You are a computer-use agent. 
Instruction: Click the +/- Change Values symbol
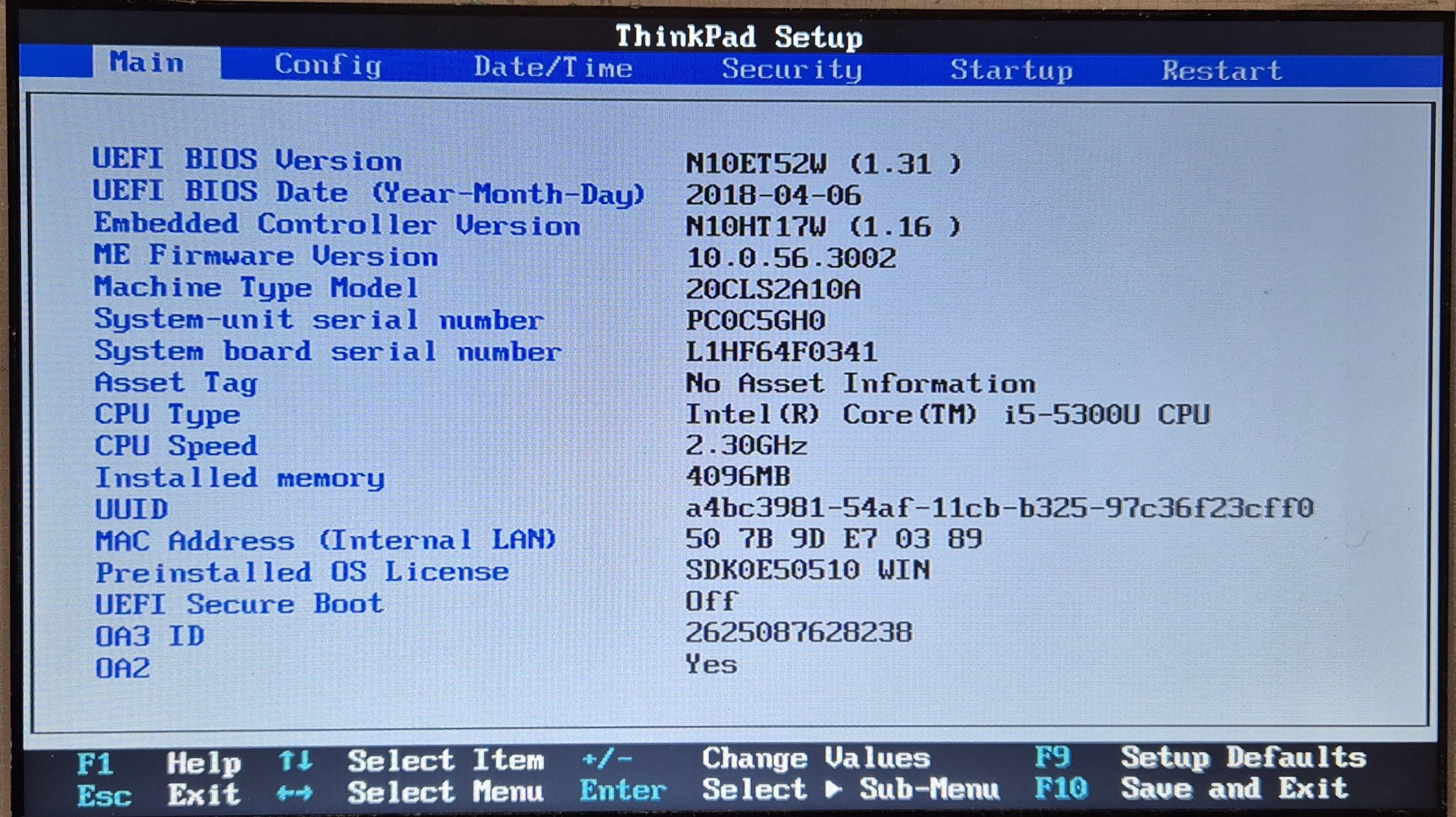(x=607, y=760)
